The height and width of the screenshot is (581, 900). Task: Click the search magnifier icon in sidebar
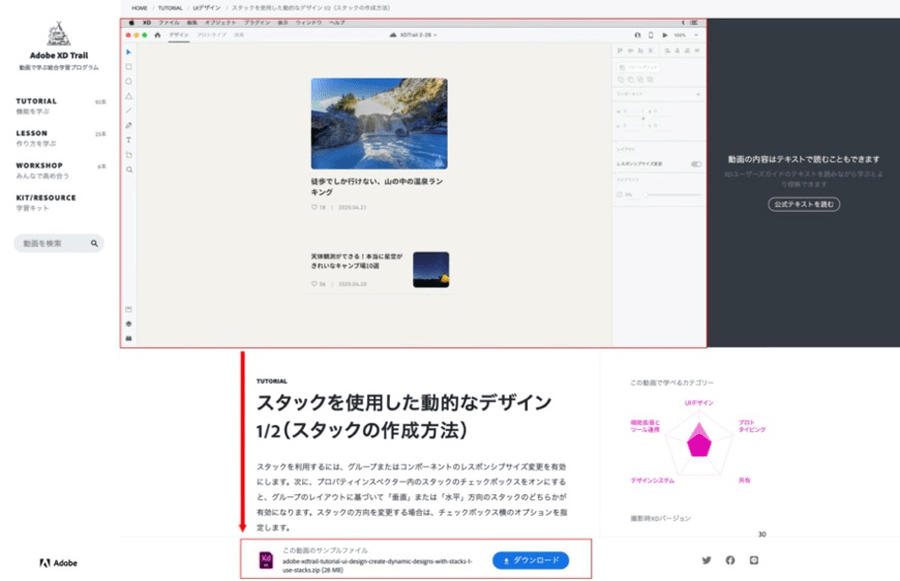tap(94, 243)
